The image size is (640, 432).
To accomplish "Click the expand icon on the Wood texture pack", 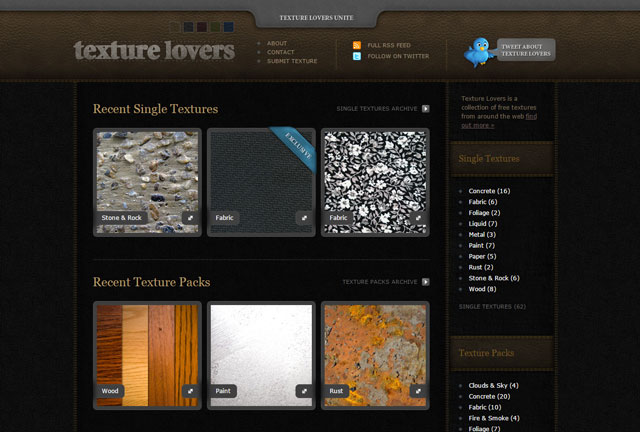I will coord(190,391).
